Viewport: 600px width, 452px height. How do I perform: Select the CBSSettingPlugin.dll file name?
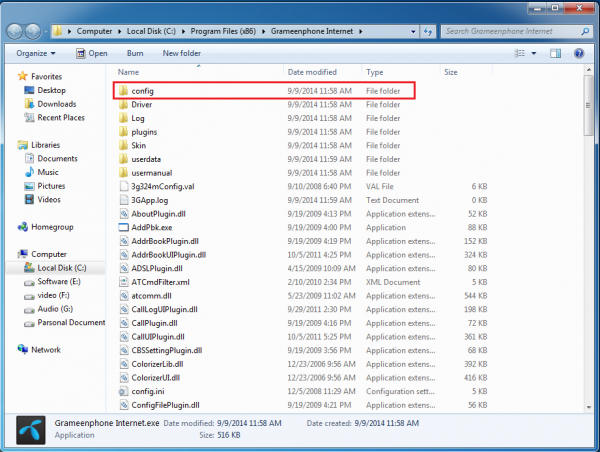pos(167,350)
